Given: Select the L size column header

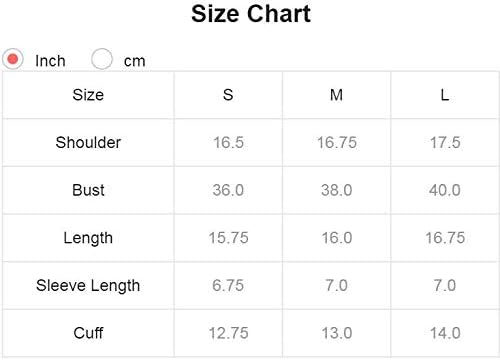Looking at the screenshot, I should 445,95.
